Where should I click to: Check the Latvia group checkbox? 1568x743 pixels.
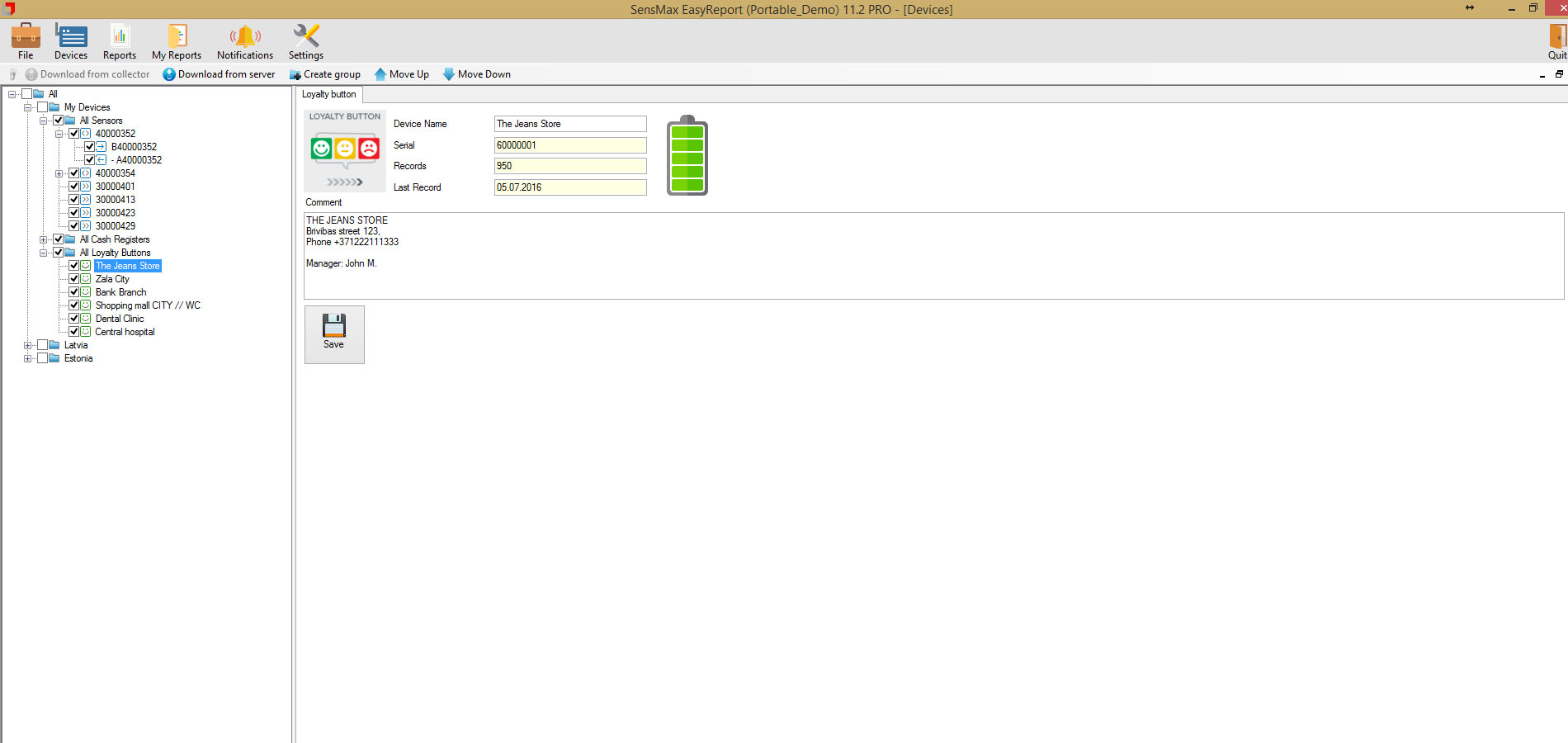[x=43, y=345]
